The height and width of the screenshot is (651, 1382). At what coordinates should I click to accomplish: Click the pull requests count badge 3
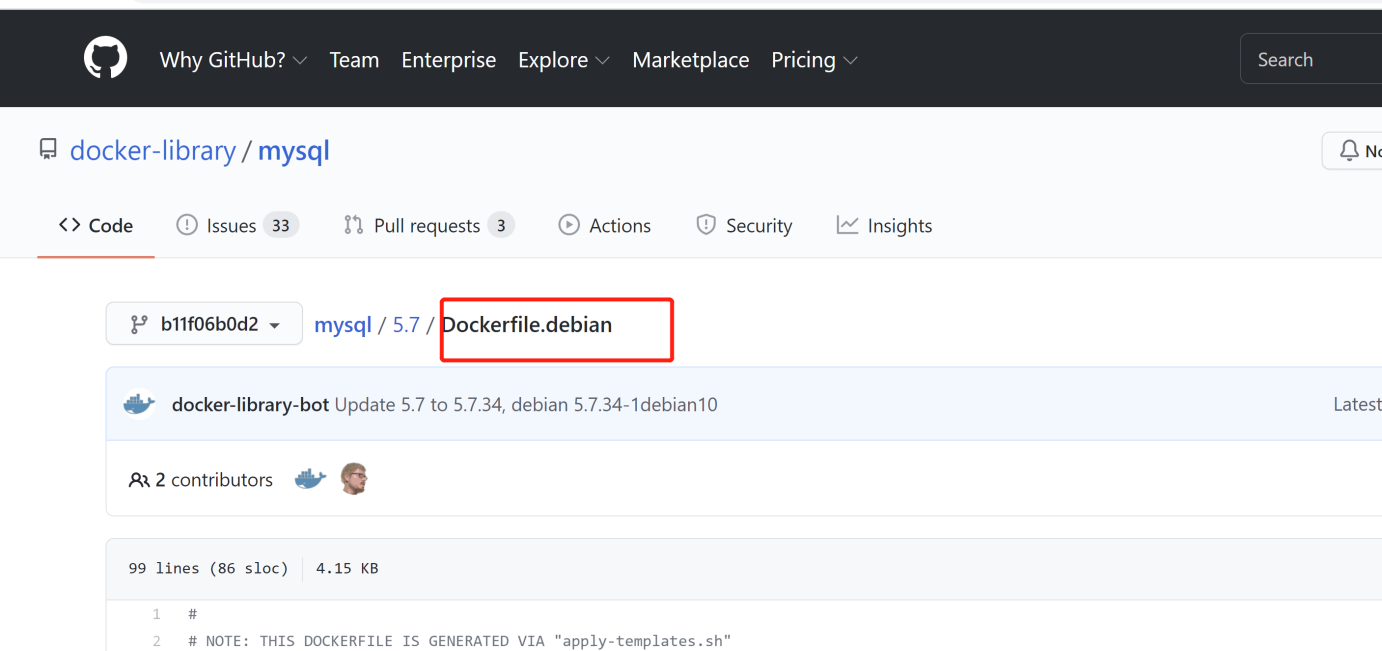pyautogui.click(x=501, y=226)
